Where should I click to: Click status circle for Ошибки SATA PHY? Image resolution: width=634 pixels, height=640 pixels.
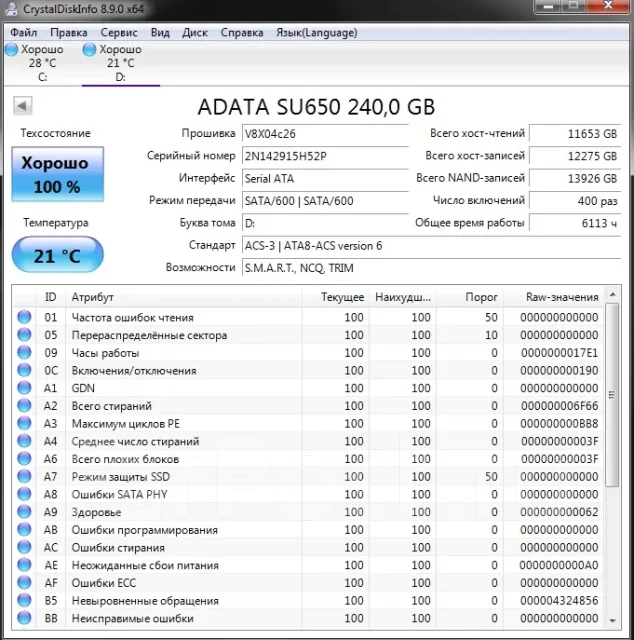[24, 494]
